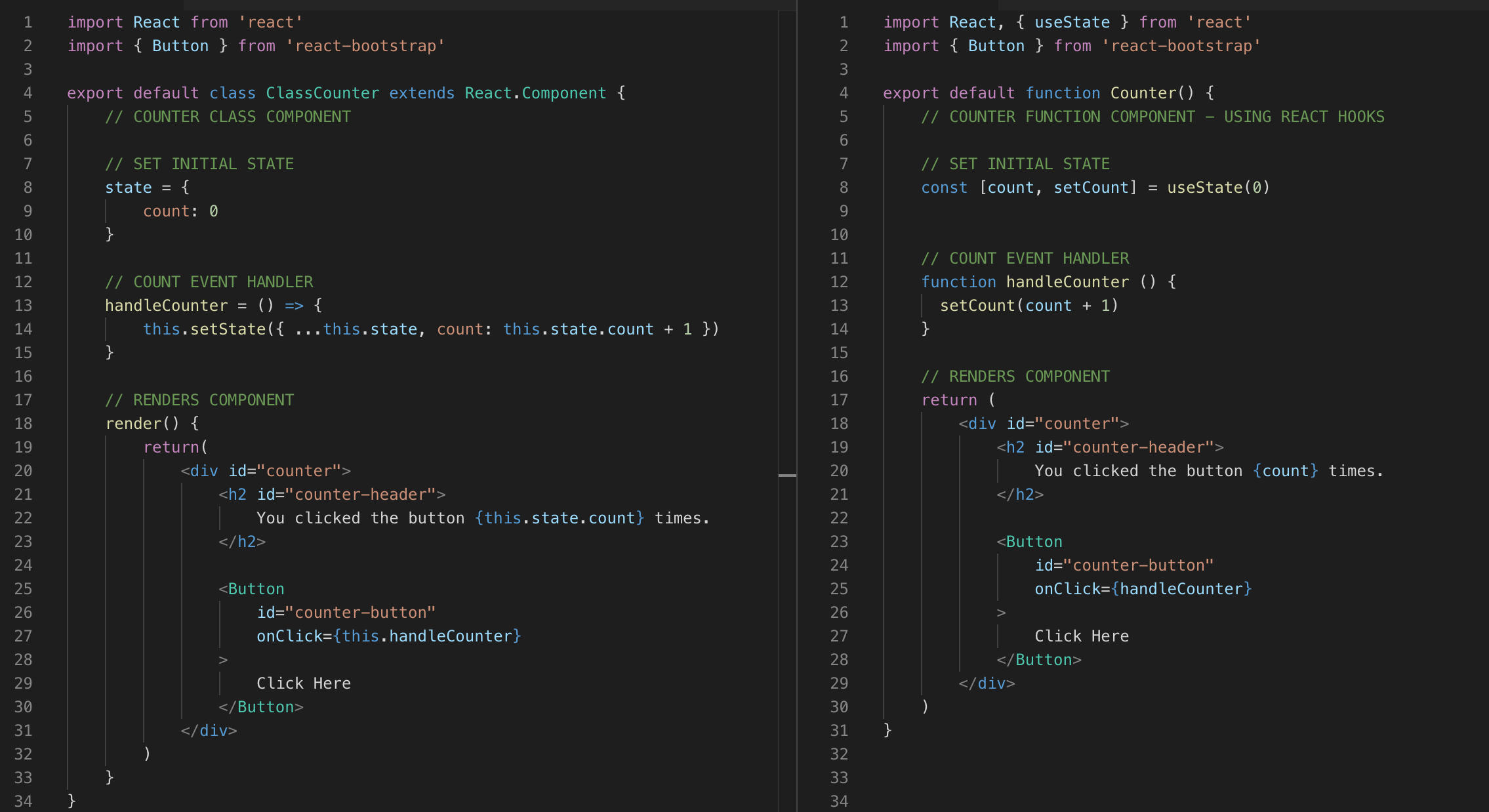Click the Button import on left line 2
The height and width of the screenshot is (812, 1489).
point(181,45)
